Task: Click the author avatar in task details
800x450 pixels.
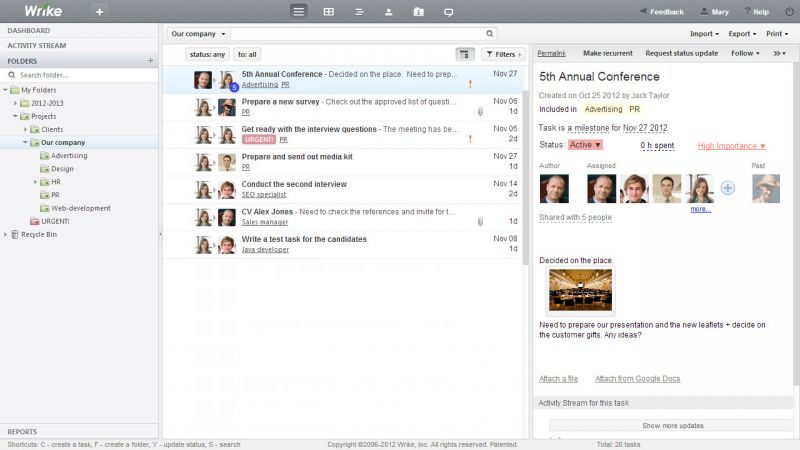Action: click(554, 188)
